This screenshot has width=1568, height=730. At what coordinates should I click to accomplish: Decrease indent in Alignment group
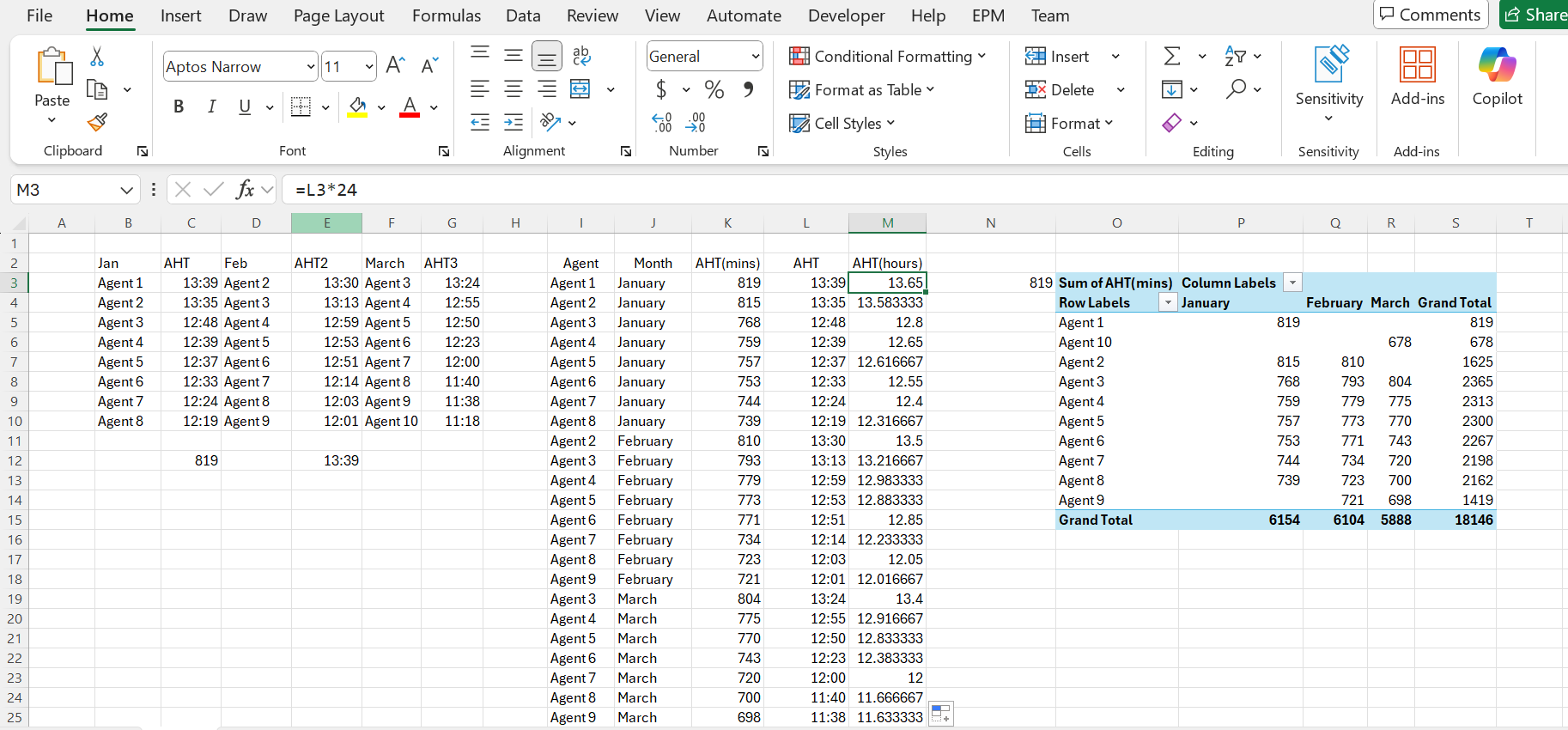tap(480, 122)
